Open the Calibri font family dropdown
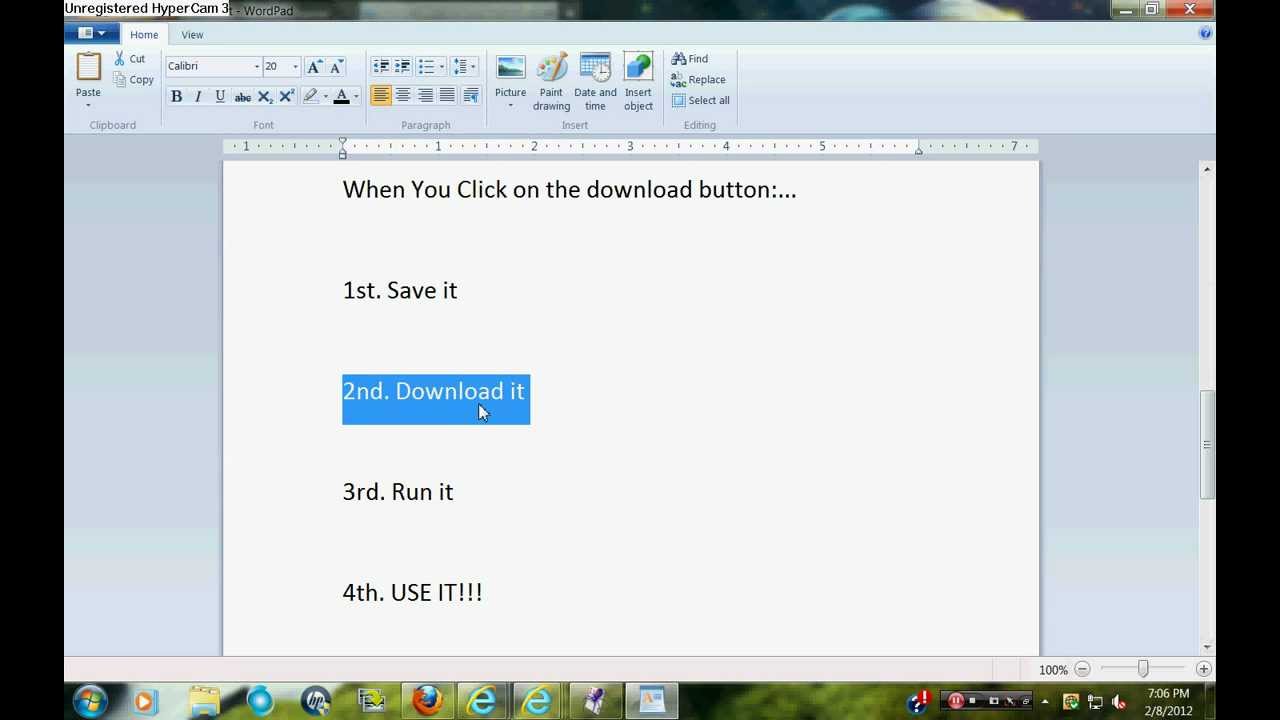The image size is (1280, 720). coord(256,67)
